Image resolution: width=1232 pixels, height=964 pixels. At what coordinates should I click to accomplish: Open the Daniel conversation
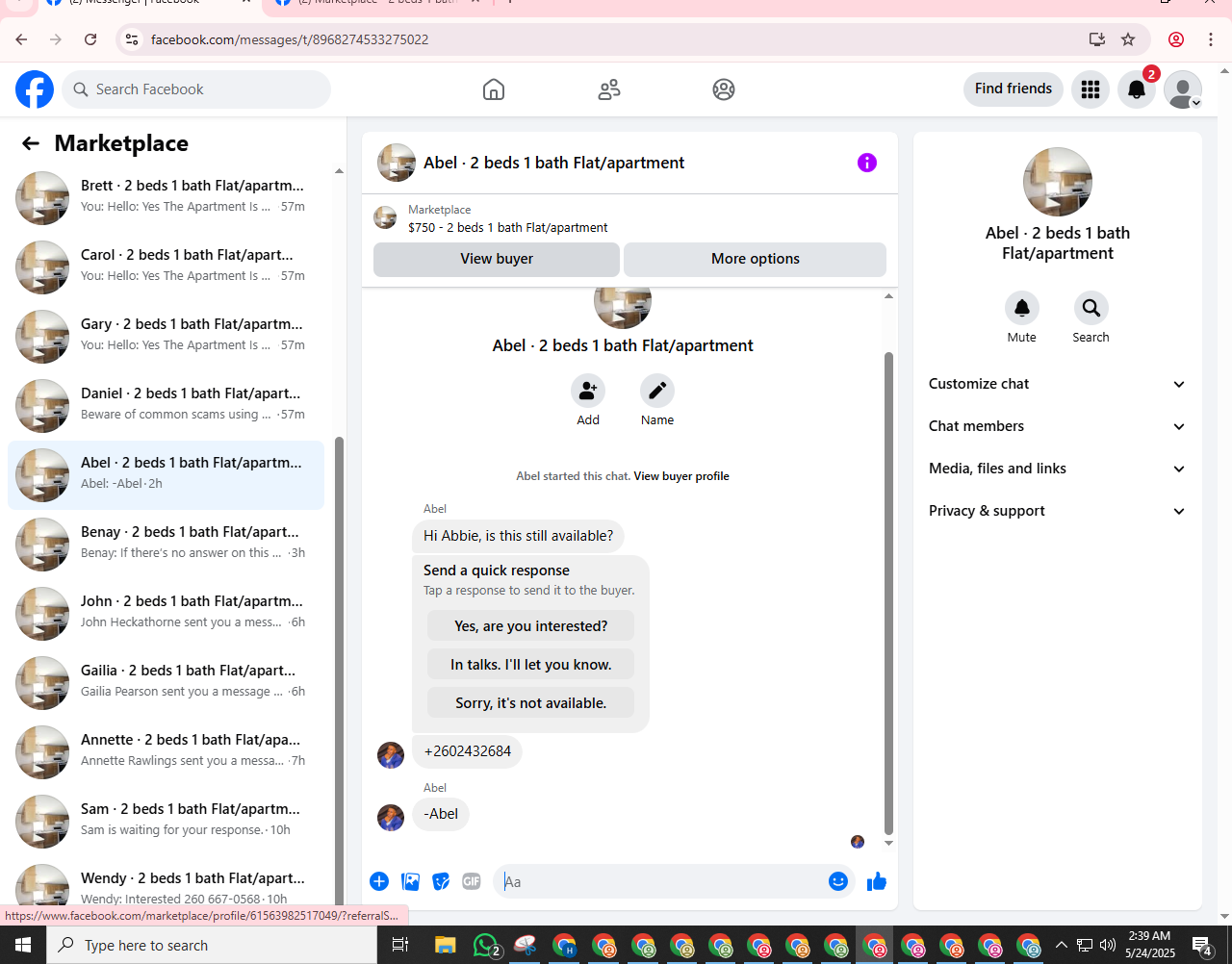click(x=166, y=406)
